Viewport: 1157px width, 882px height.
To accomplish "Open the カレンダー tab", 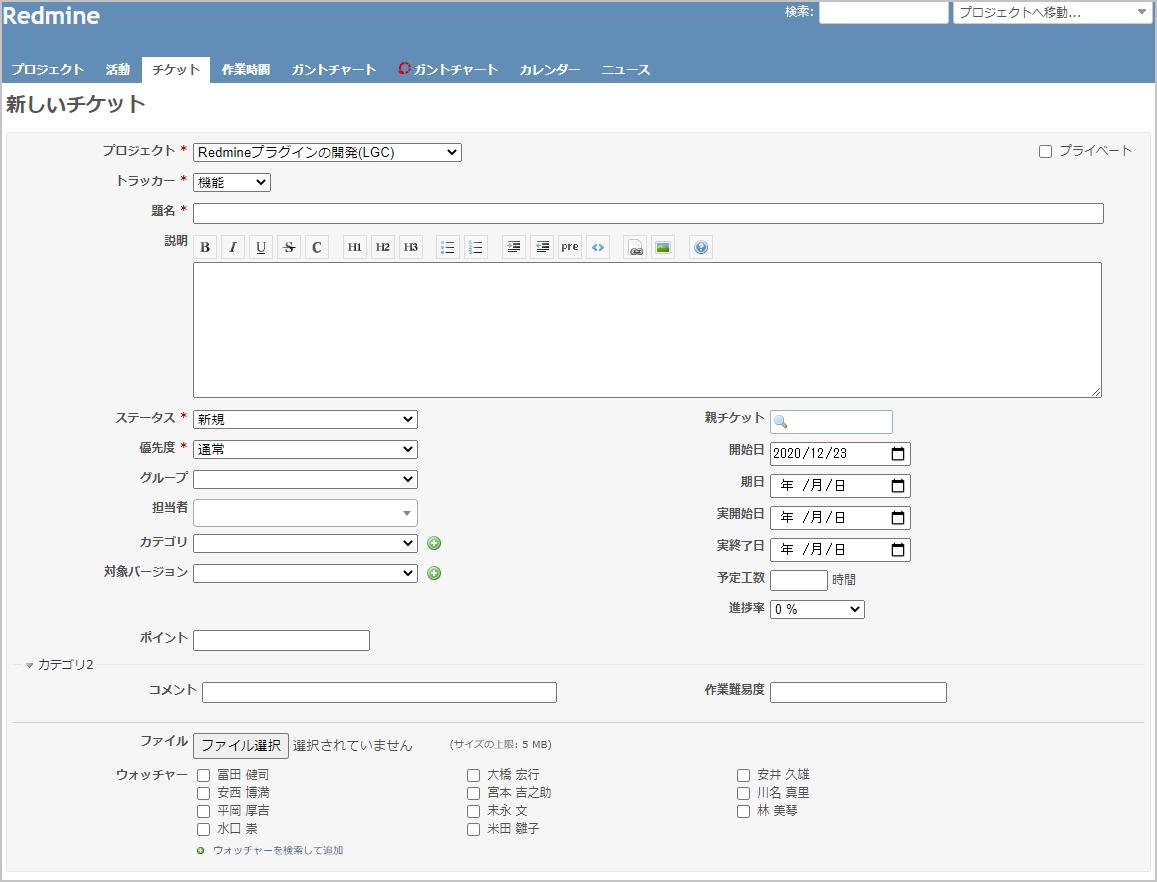I will point(549,70).
